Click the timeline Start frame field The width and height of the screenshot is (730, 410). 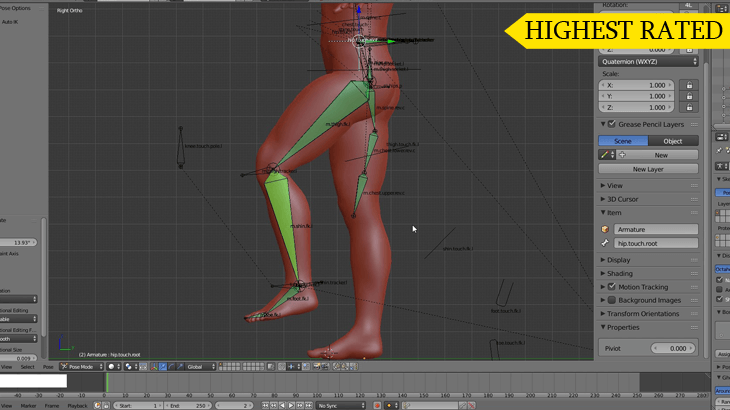tap(138, 406)
